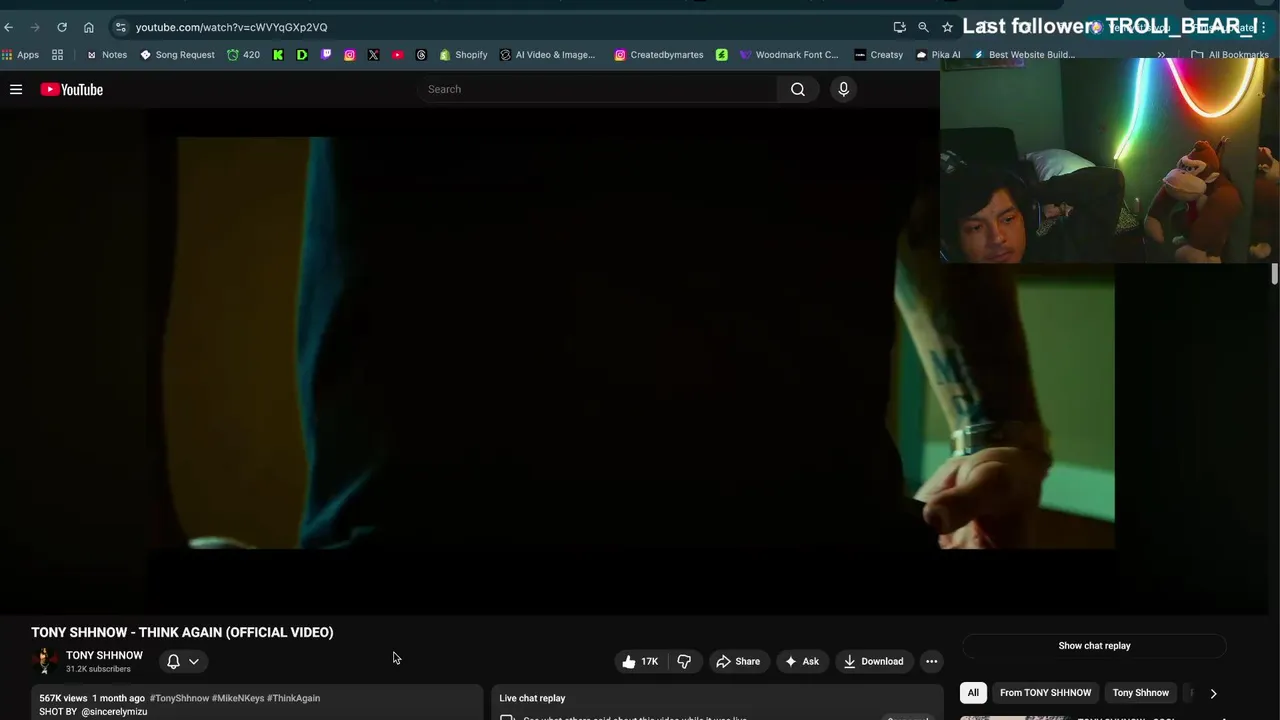Screen dimensions: 1280x720
Task: Open AI Video & Image bookmark
Action: click(547, 55)
